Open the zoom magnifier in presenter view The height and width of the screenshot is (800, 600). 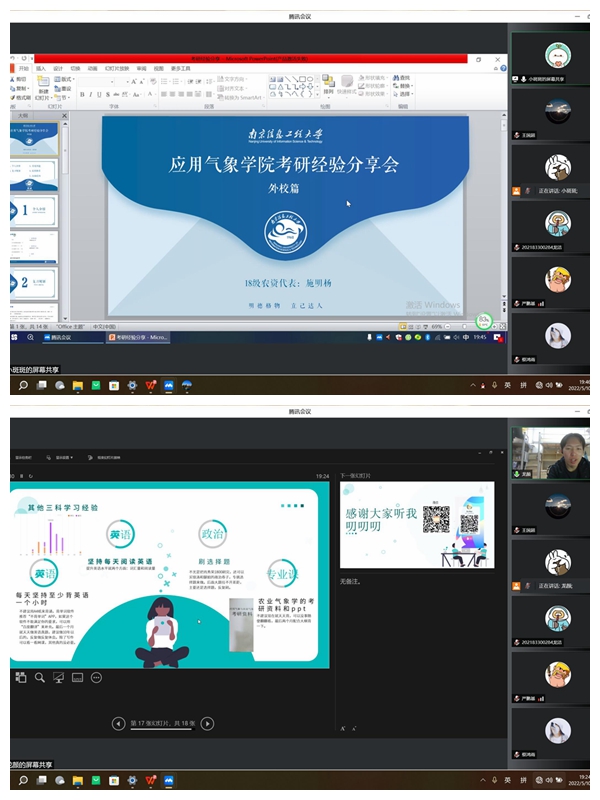coord(39,677)
